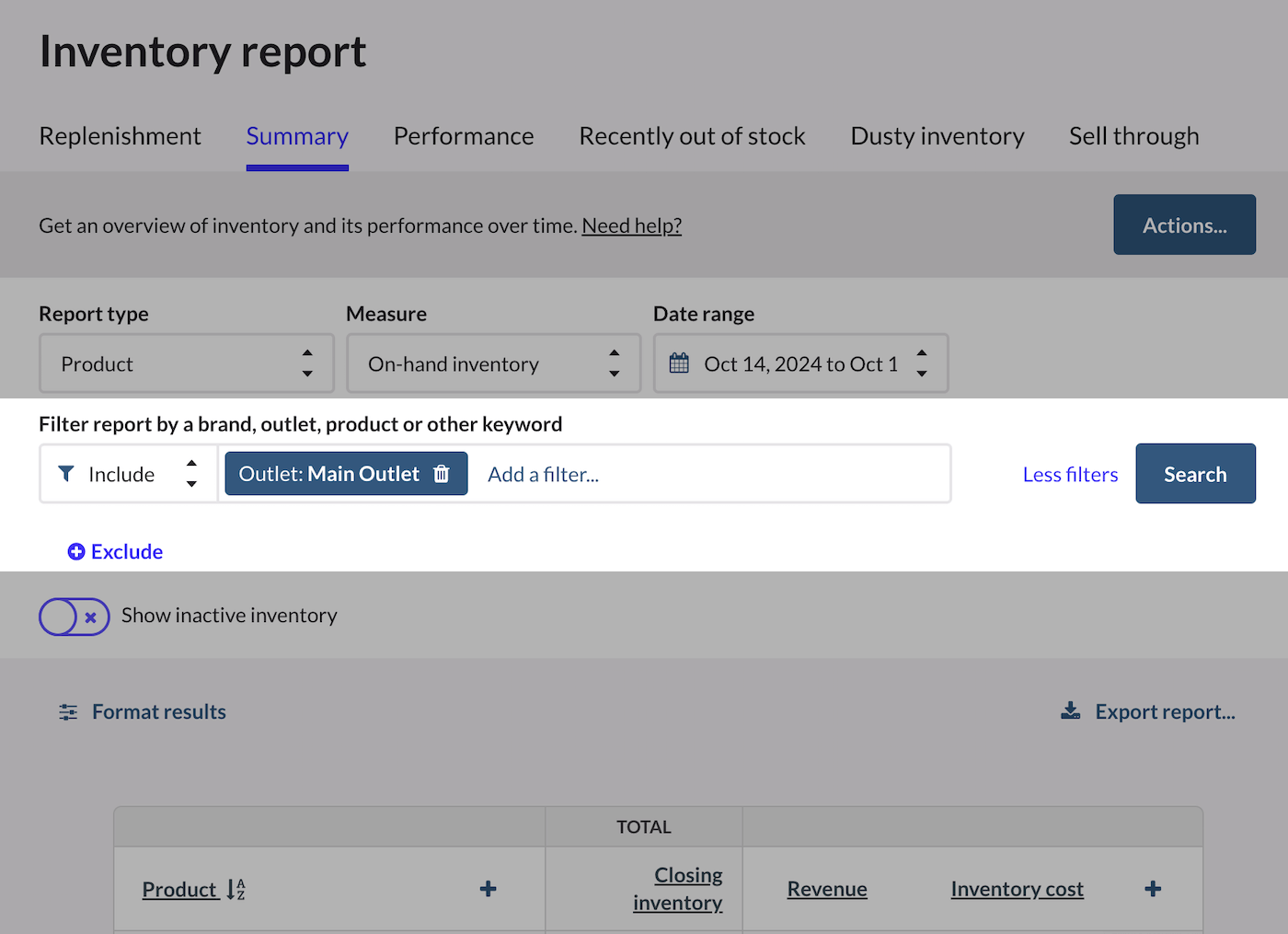Switch to the Performance tab

(464, 136)
